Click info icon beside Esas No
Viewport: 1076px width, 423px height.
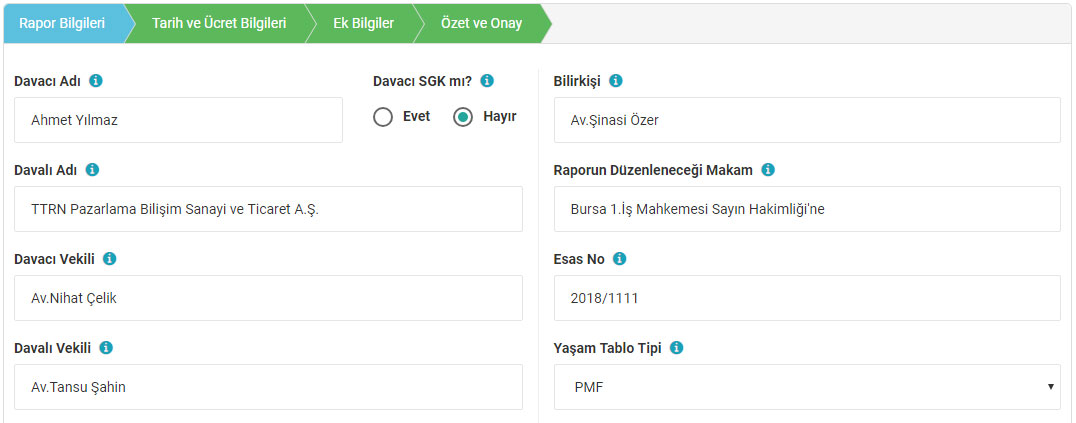(x=620, y=259)
